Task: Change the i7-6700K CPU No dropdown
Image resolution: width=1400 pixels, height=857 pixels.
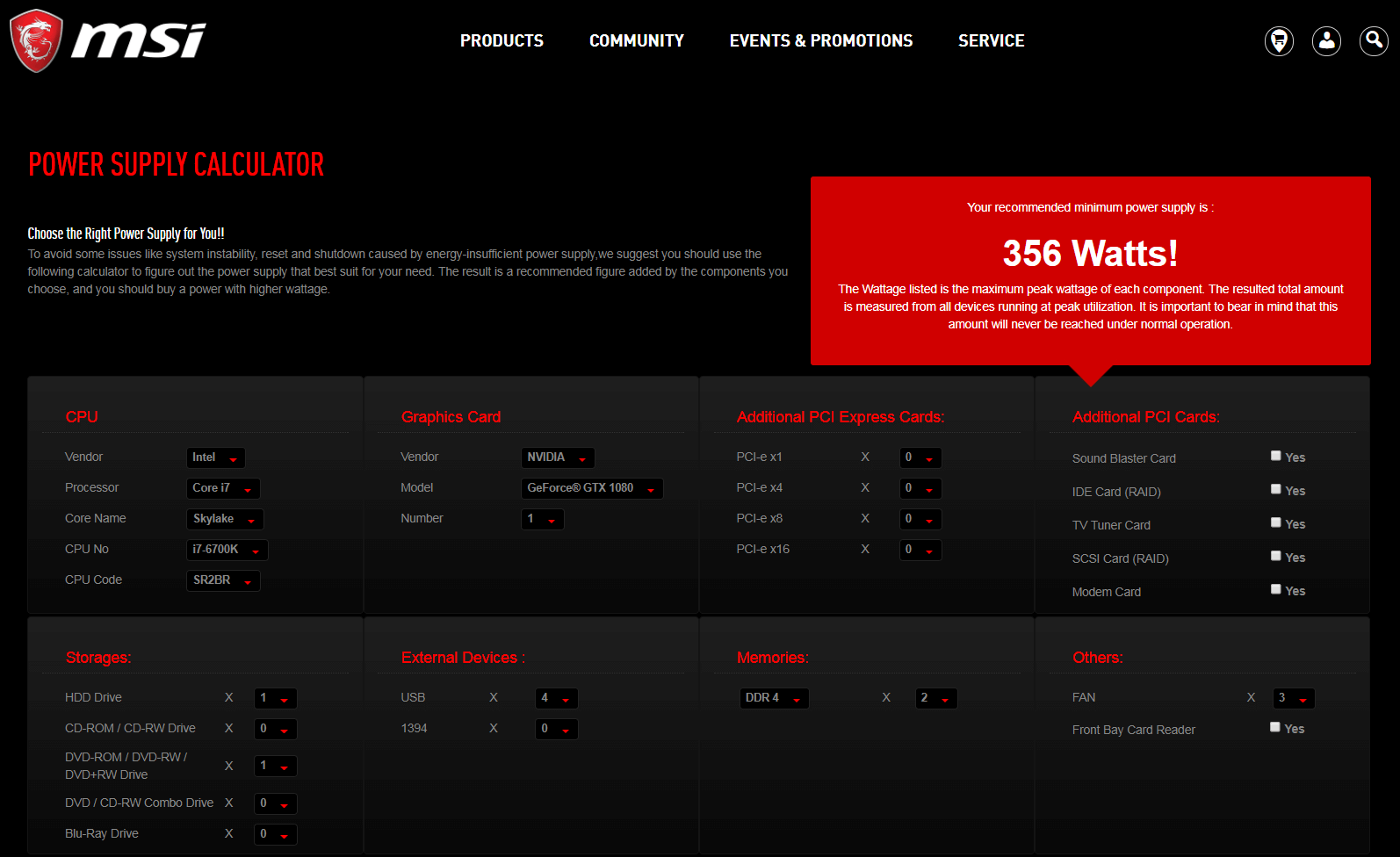Action: tap(227, 550)
